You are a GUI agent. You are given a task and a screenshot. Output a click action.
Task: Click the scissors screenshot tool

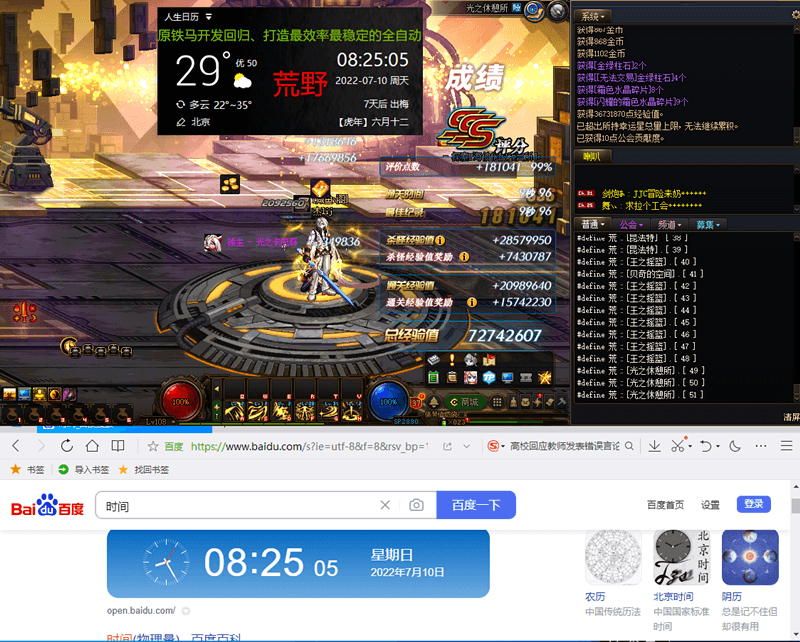point(678,446)
